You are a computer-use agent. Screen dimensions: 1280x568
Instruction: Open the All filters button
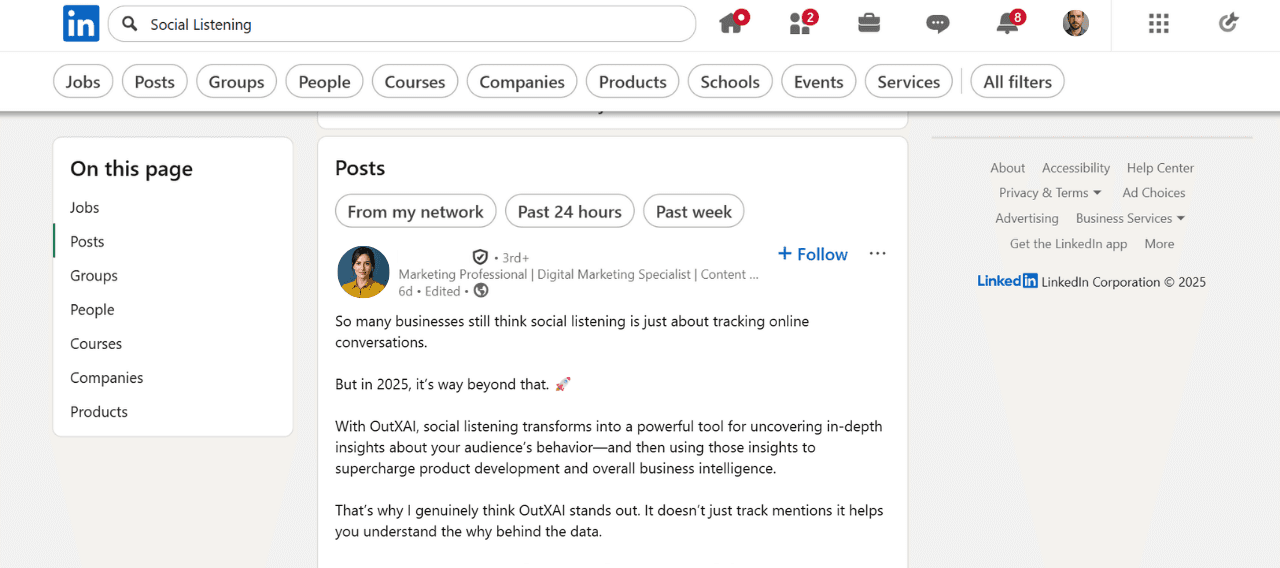[1017, 82]
